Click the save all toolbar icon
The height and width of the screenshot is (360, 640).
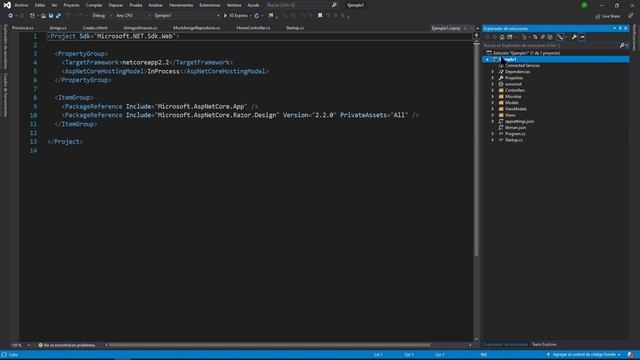58,16
